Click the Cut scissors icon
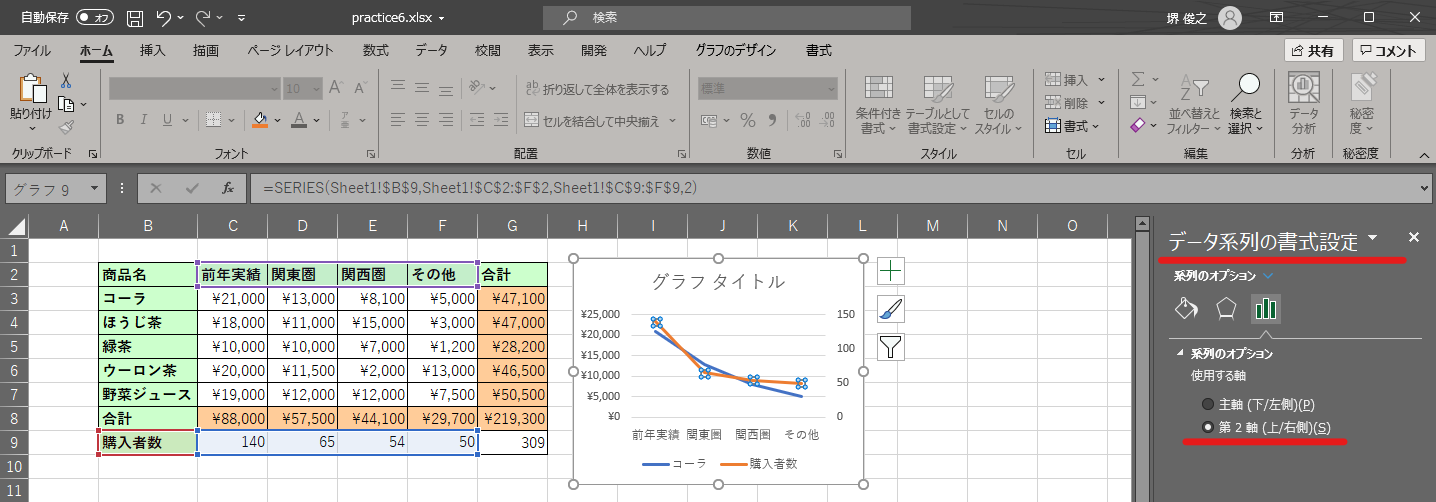The height and width of the screenshot is (502, 1436). click(66, 81)
